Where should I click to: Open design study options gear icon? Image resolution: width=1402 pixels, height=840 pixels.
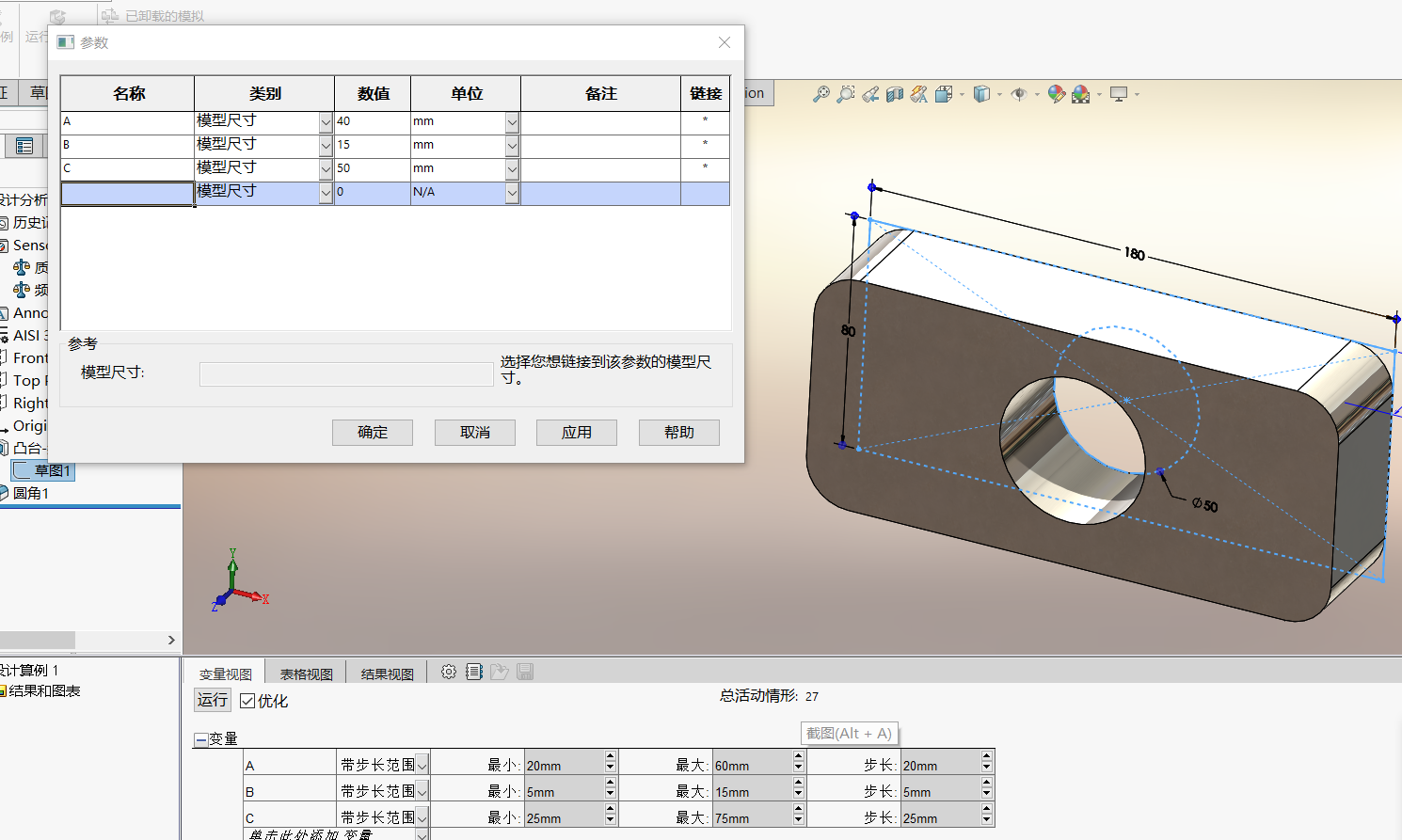(449, 672)
